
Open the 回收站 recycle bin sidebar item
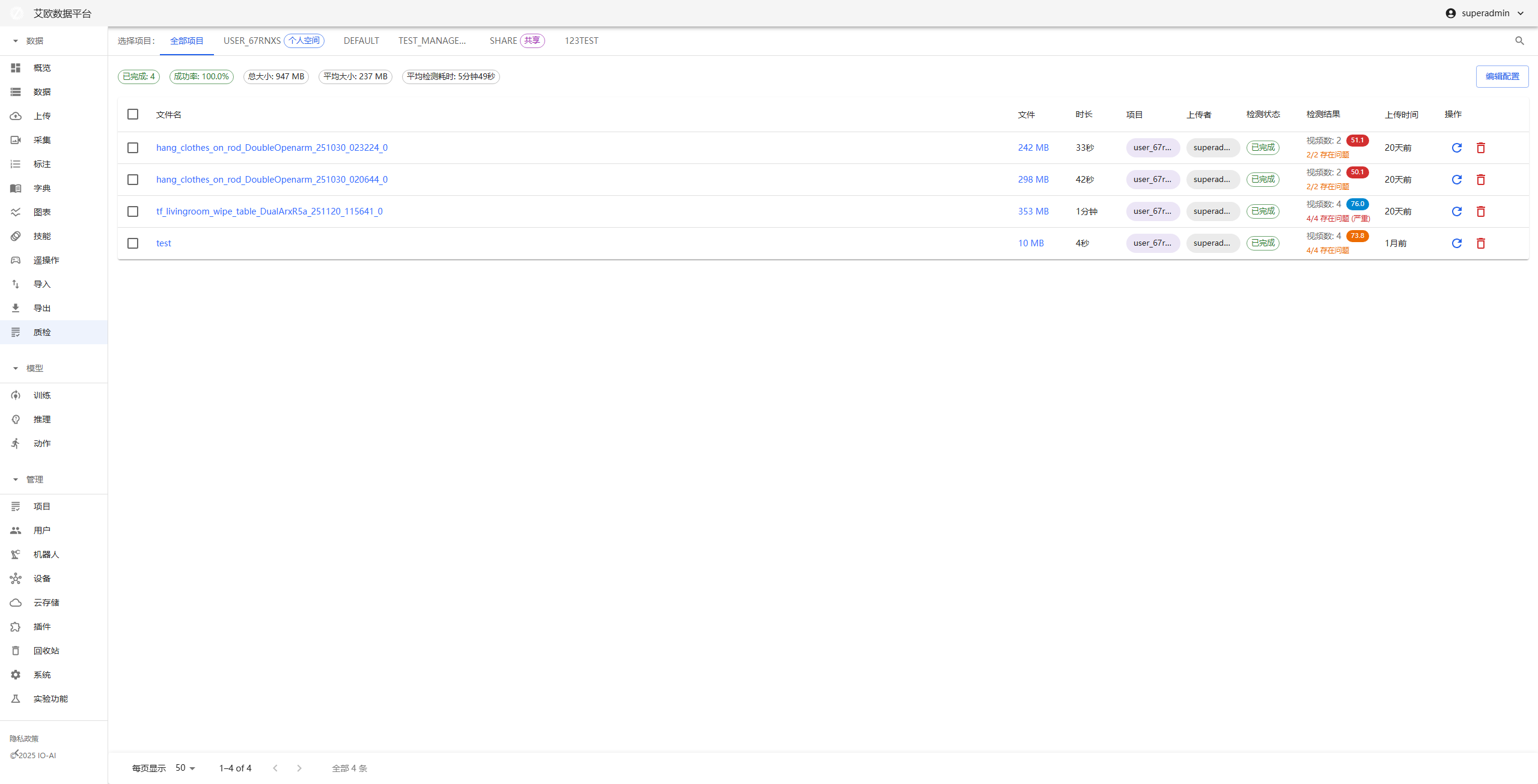46,651
